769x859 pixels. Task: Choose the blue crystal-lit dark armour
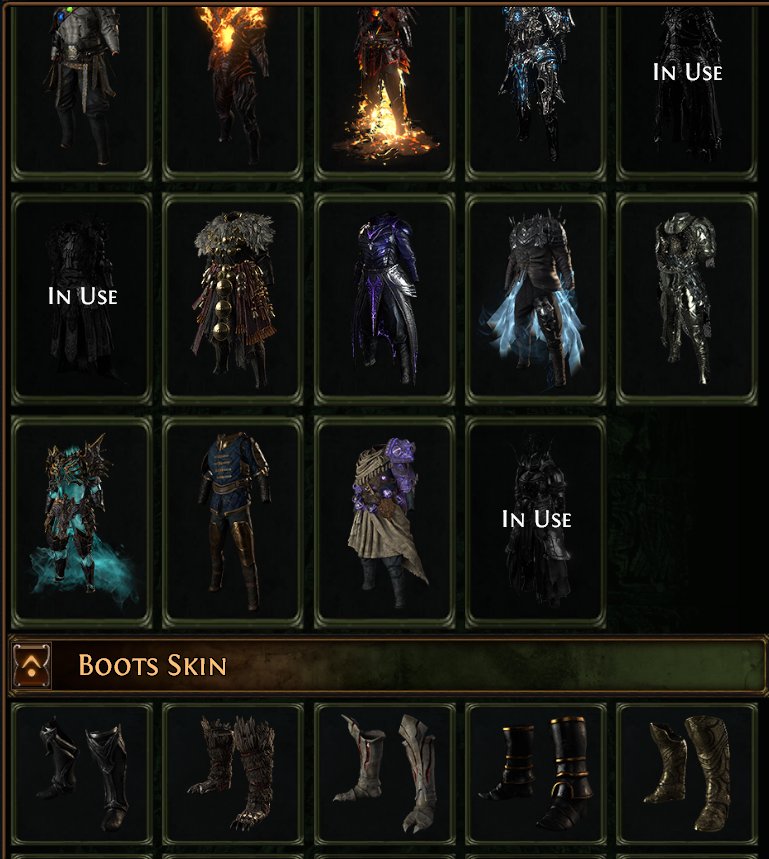[536, 90]
